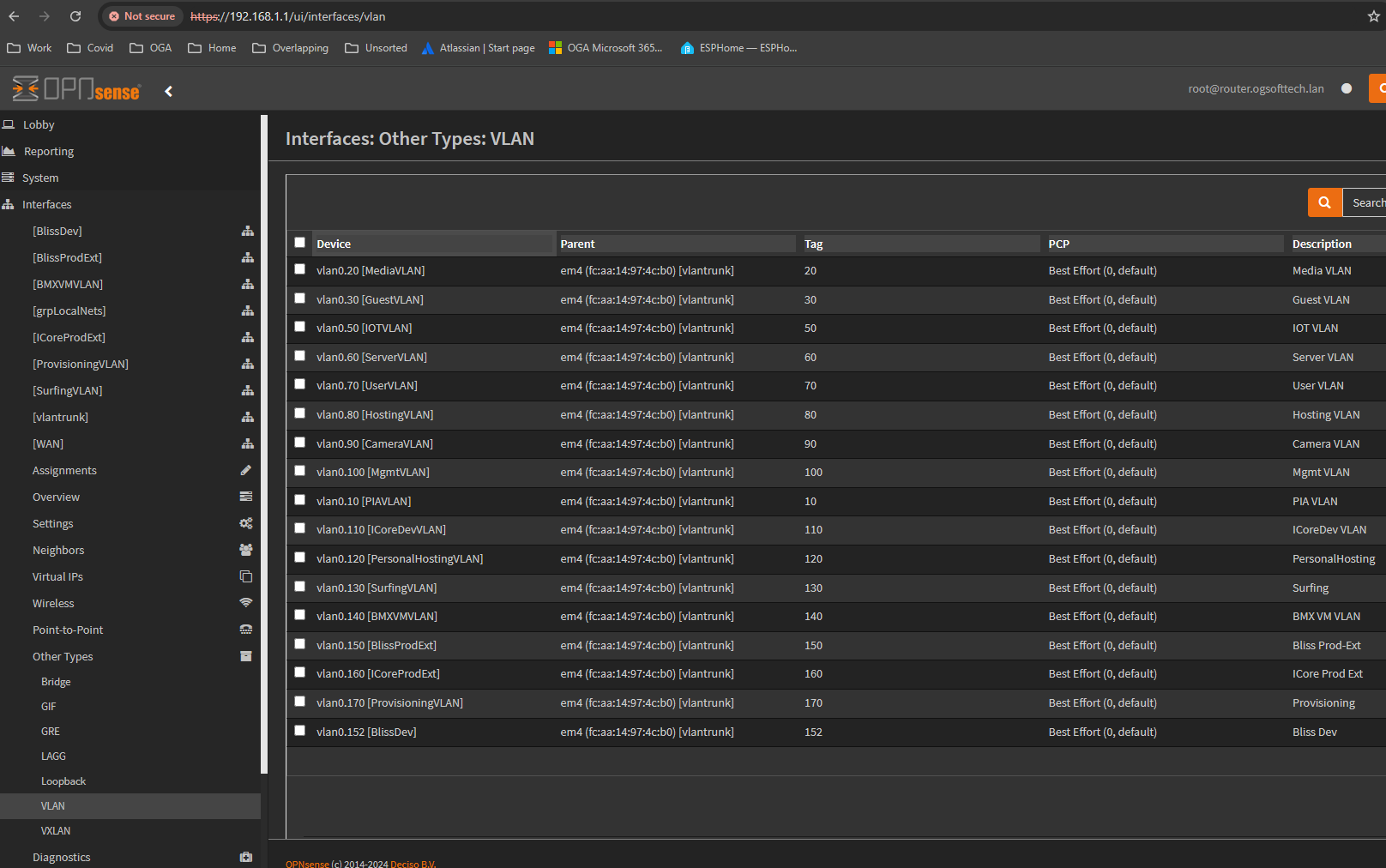The height and width of the screenshot is (868, 1386).
Task: Click the OPNsense logo
Action: (x=76, y=88)
